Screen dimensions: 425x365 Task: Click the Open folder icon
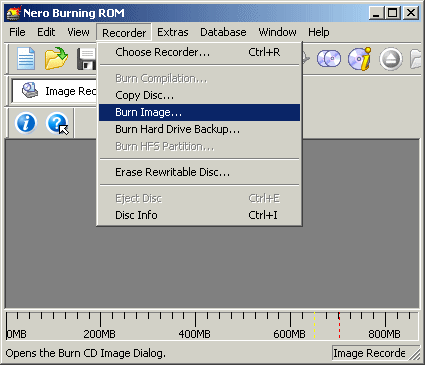pos(56,59)
